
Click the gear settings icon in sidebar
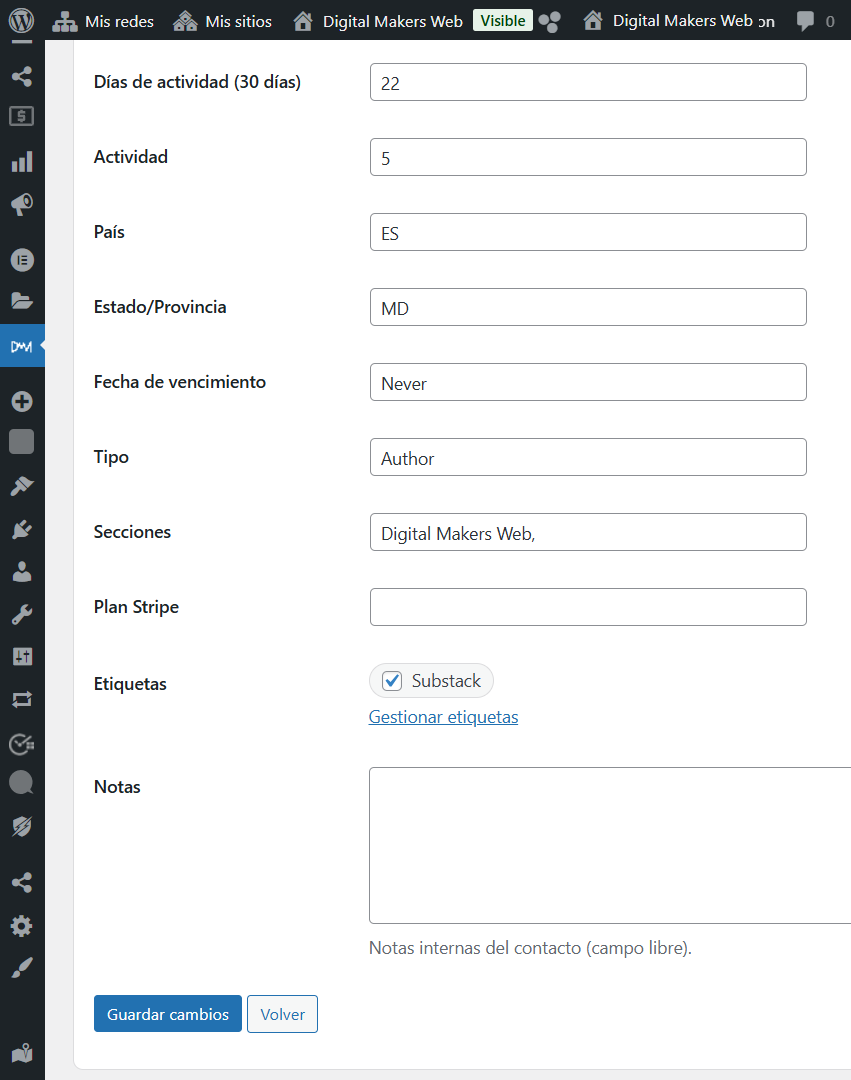coord(22,926)
